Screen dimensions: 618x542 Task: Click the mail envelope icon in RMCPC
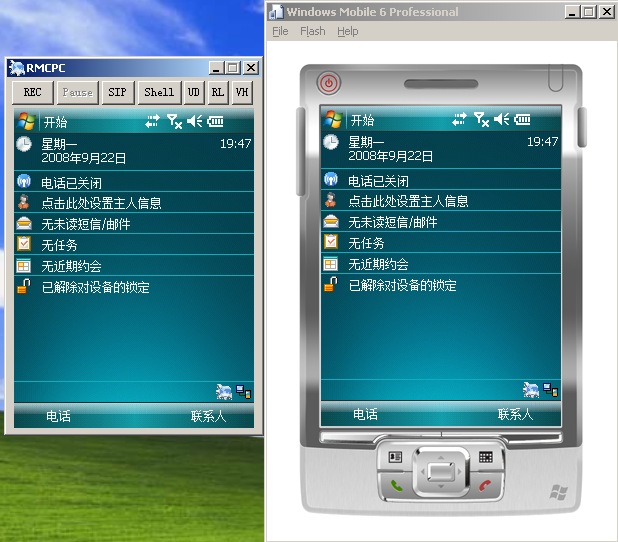pyautogui.click(x=24, y=224)
